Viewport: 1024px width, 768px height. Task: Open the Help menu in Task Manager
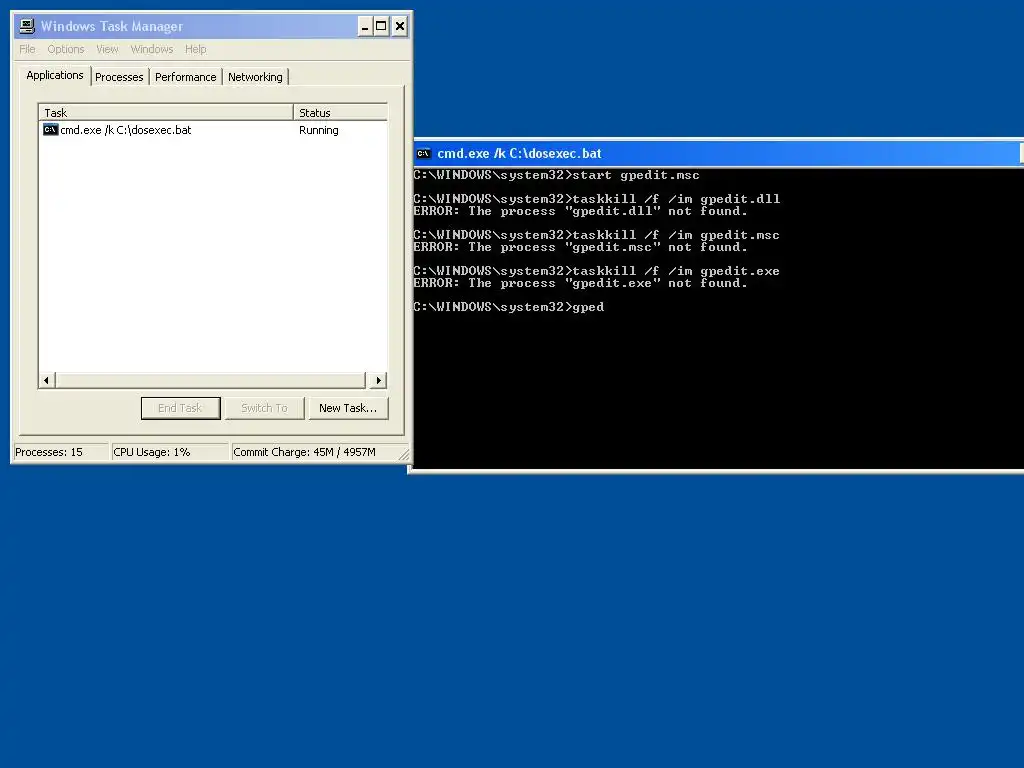[x=195, y=49]
